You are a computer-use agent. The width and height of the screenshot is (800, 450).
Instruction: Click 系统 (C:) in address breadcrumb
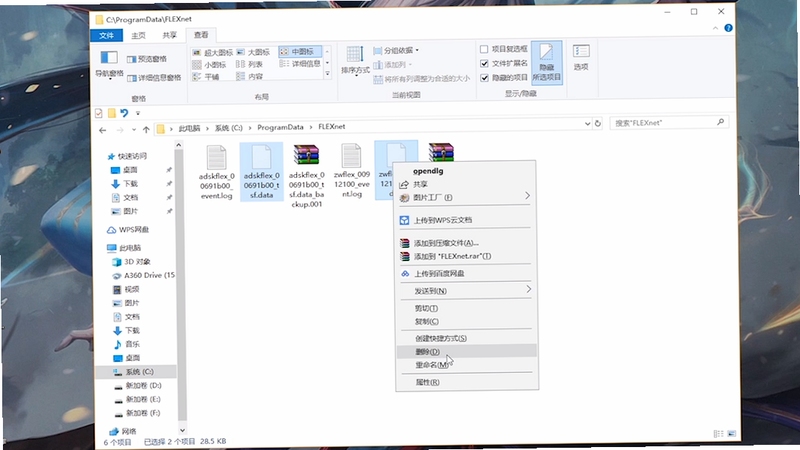229,128
